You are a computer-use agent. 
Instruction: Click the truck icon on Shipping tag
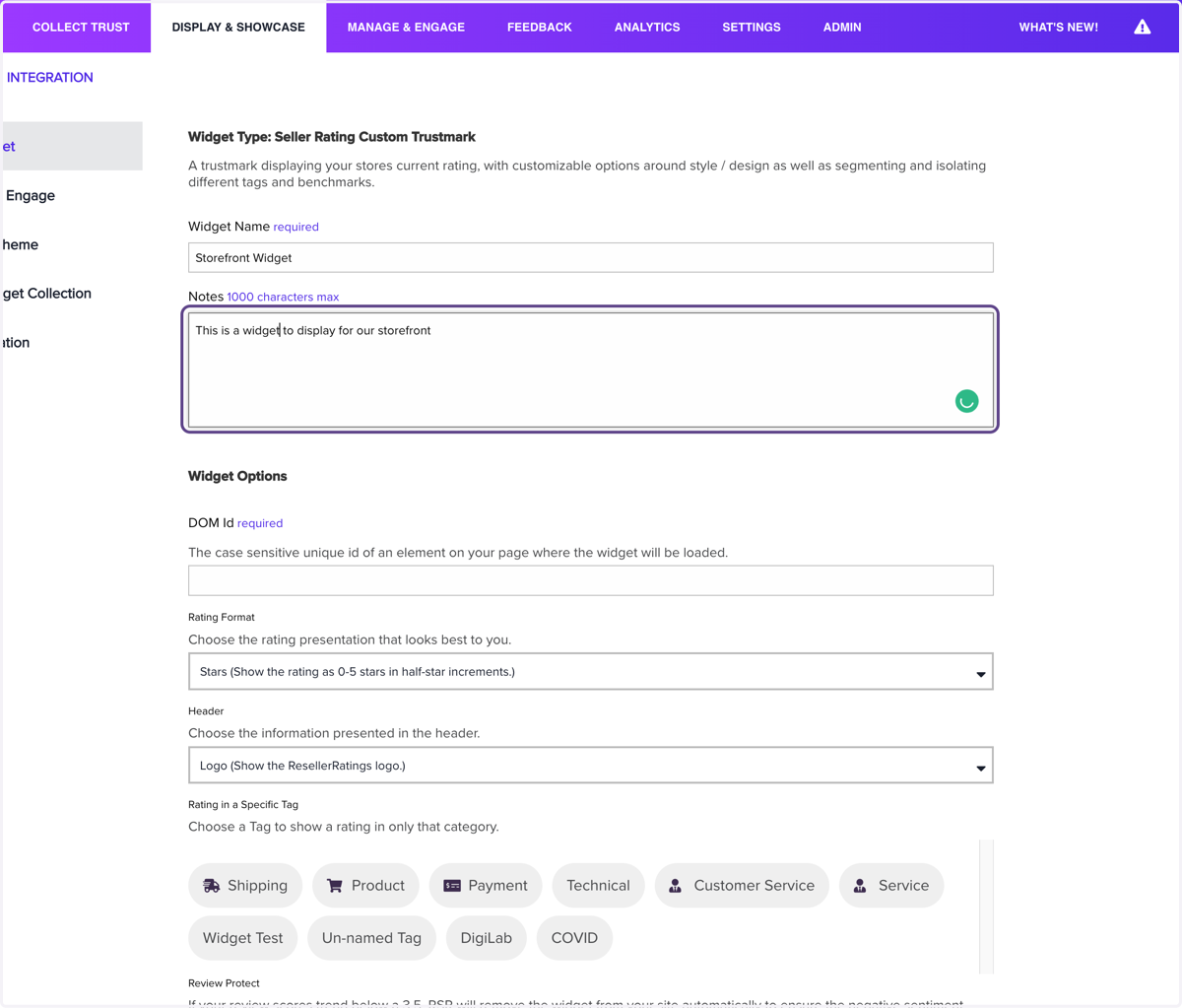tap(211, 885)
